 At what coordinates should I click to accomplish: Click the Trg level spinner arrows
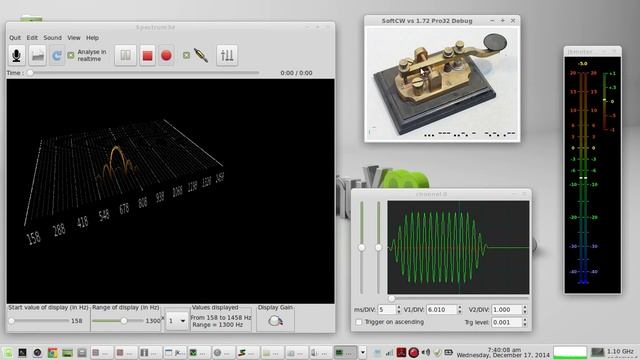(525, 322)
